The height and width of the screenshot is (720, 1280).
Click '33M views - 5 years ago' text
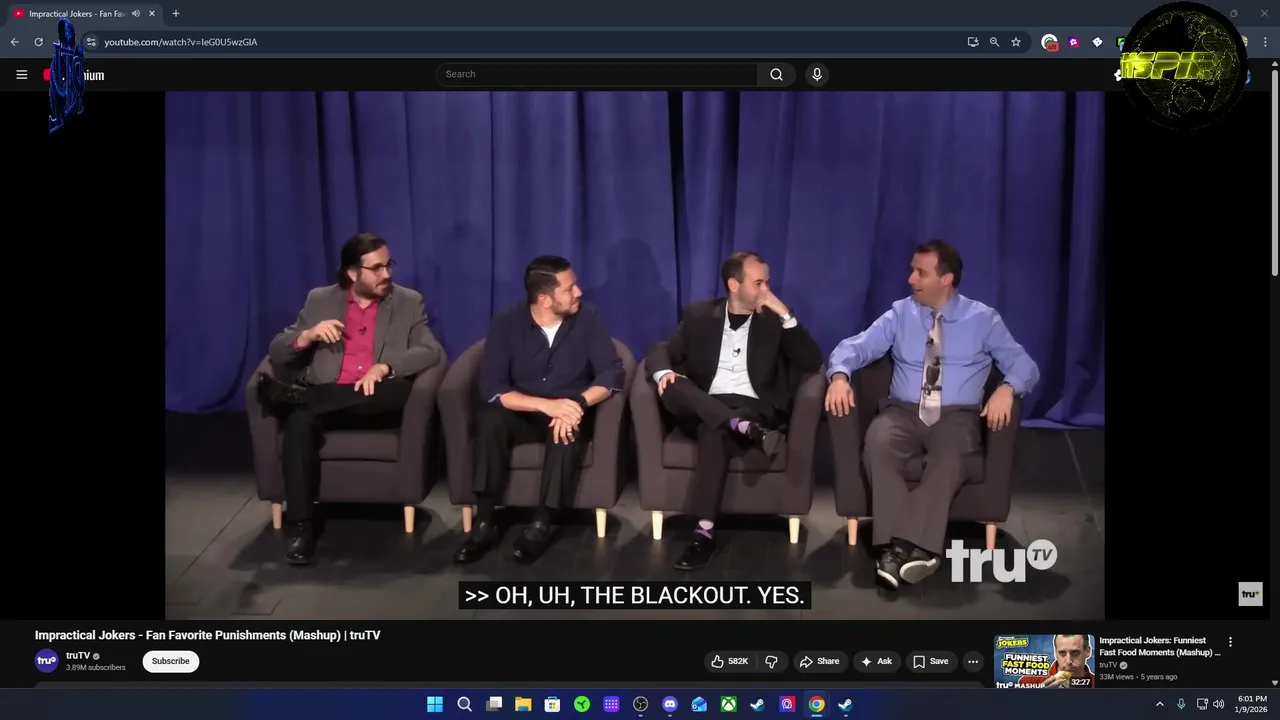[1138, 677]
